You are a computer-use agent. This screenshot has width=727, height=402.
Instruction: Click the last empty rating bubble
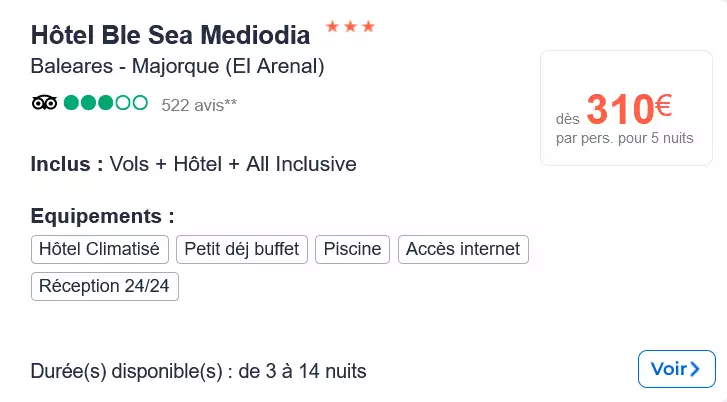point(140,102)
